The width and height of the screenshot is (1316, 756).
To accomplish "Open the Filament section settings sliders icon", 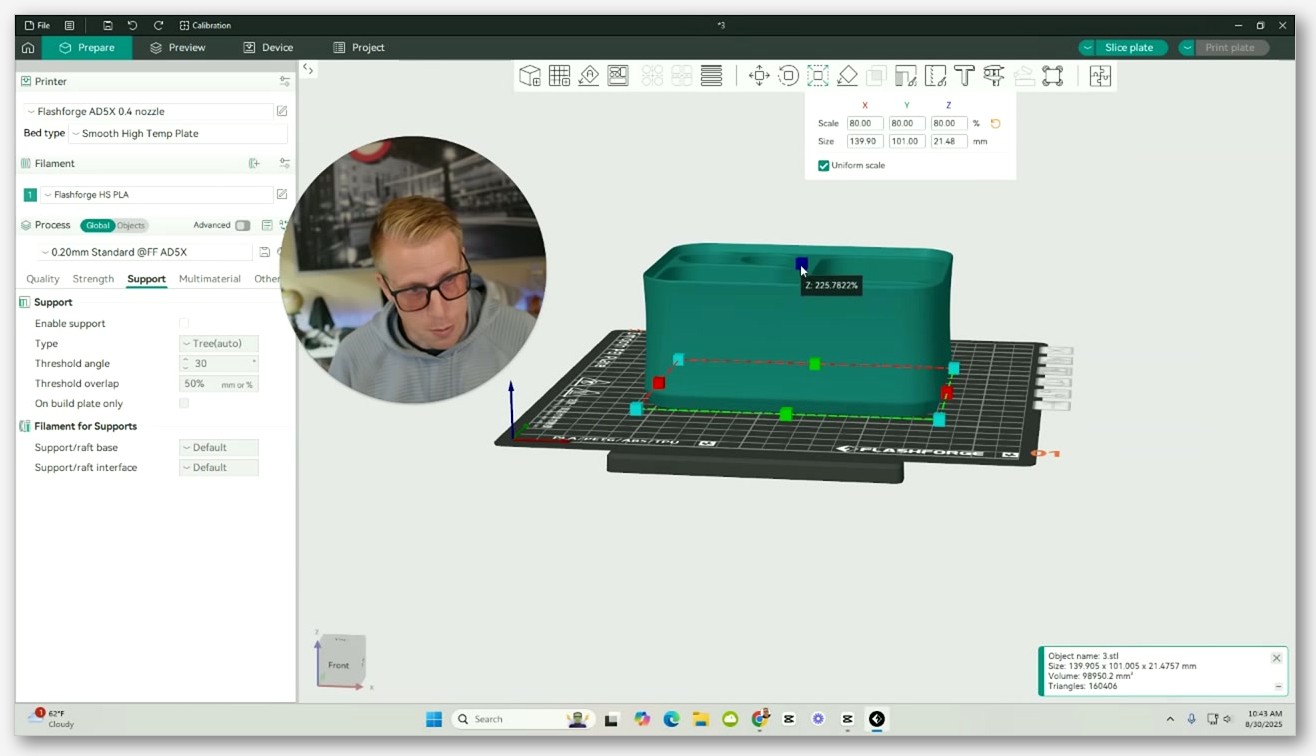I will 285,163.
